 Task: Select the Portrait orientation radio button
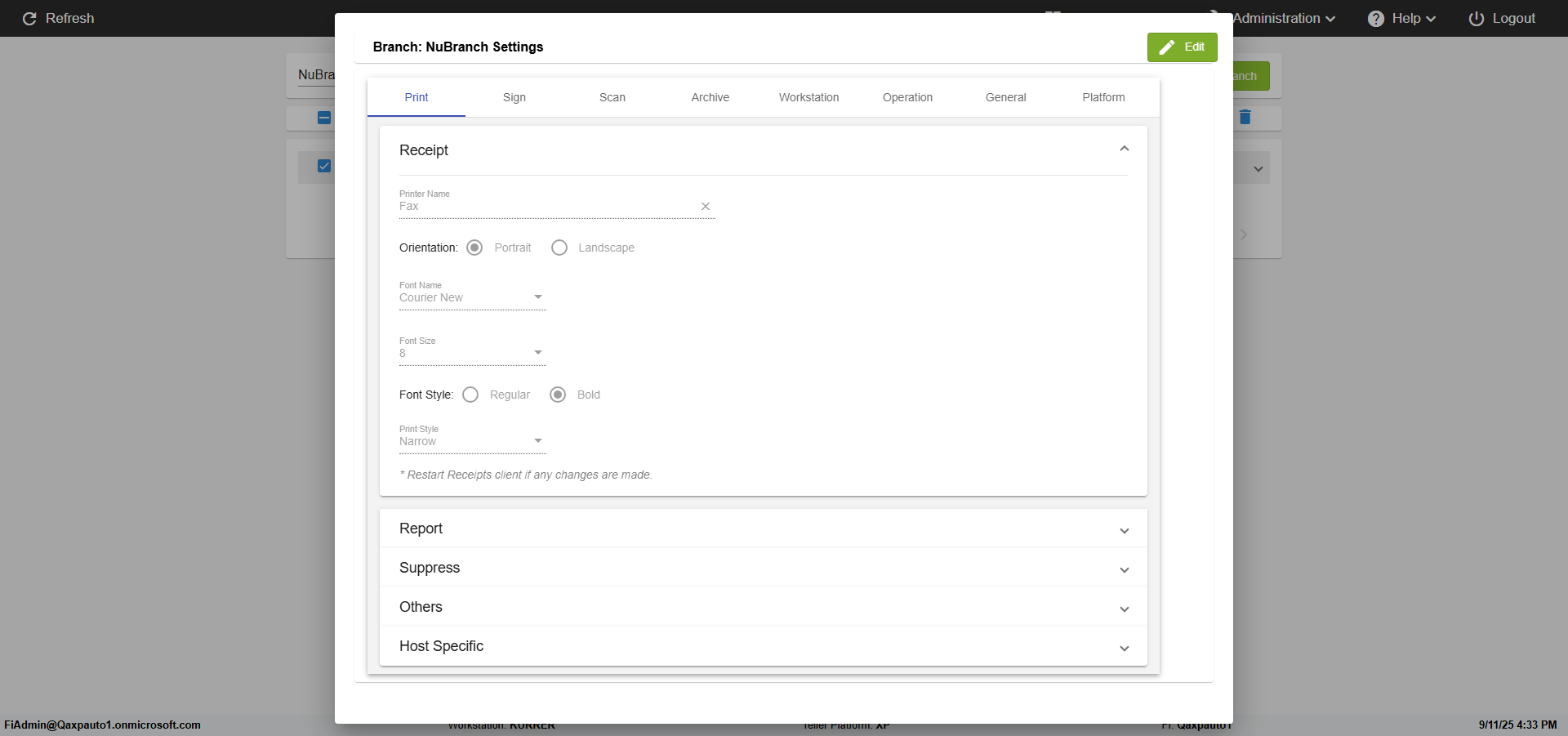pyautogui.click(x=474, y=248)
